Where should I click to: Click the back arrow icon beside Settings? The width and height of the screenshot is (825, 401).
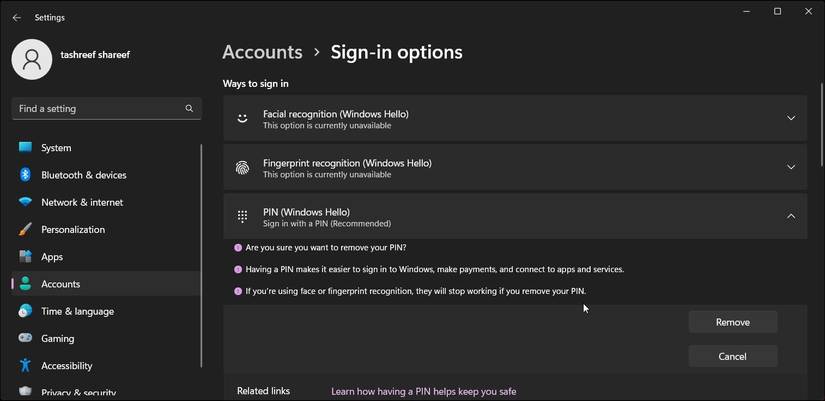click(17, 17)
